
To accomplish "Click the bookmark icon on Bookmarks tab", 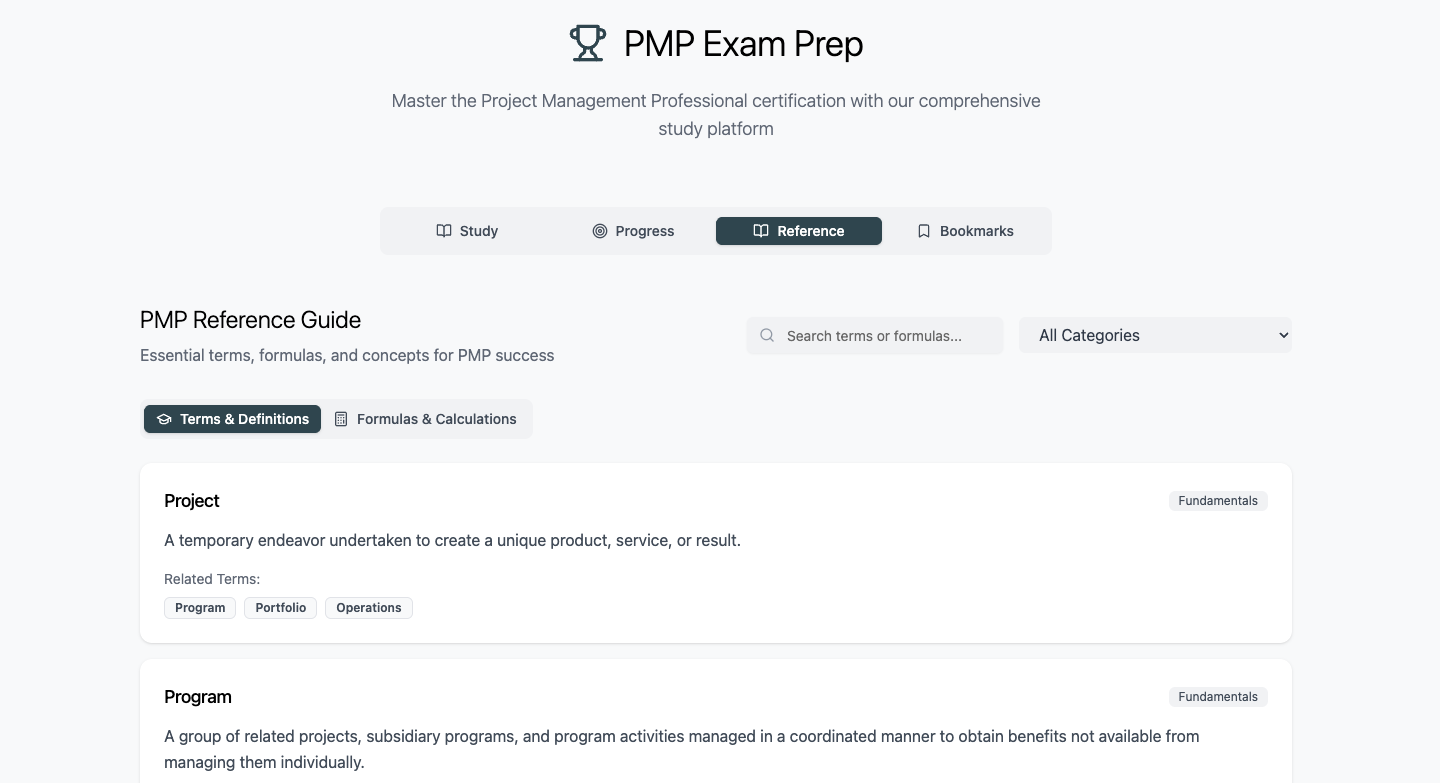I will tap(924, 231).
